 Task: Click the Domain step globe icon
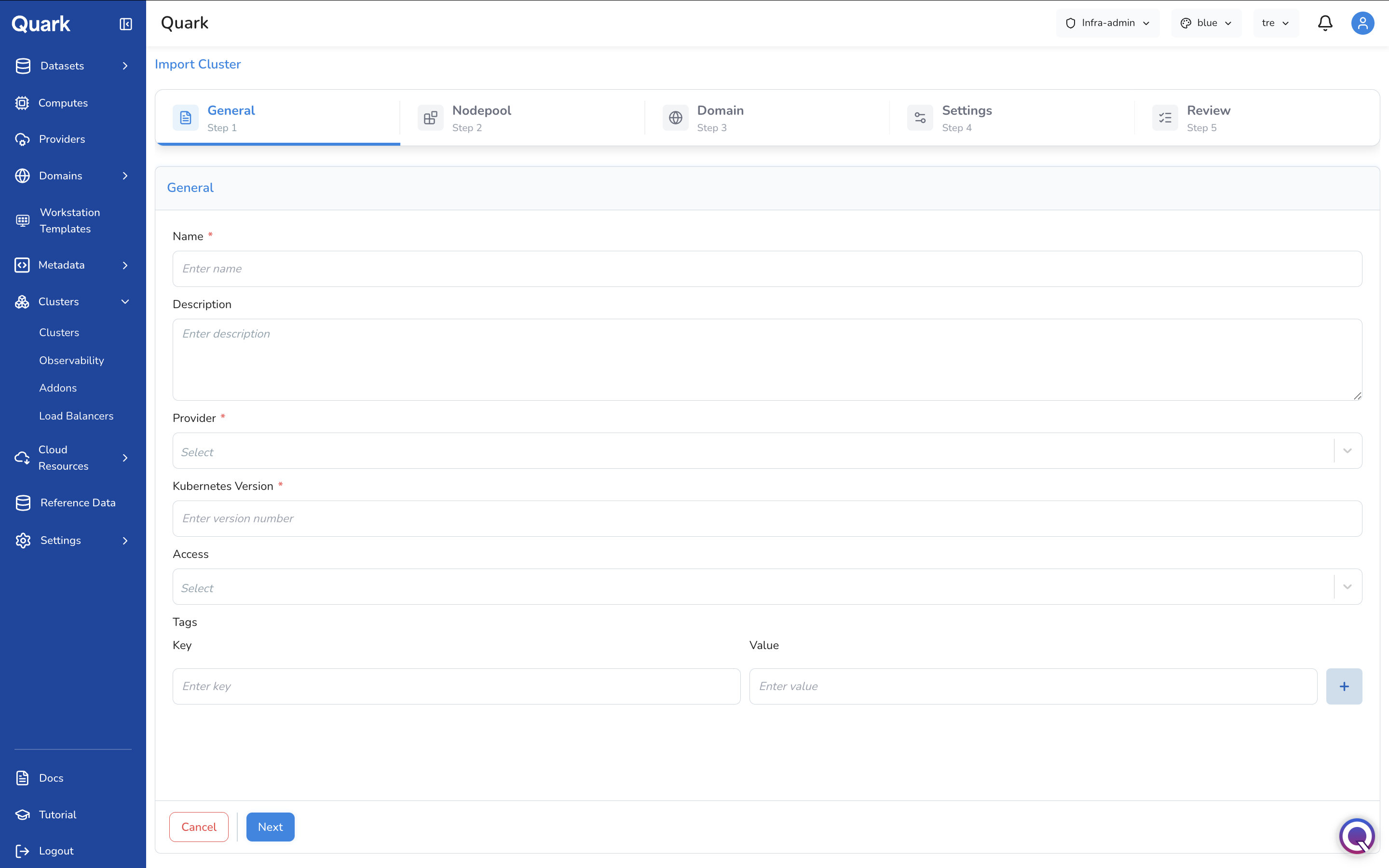pyautogui.click(x=676, y=118)
